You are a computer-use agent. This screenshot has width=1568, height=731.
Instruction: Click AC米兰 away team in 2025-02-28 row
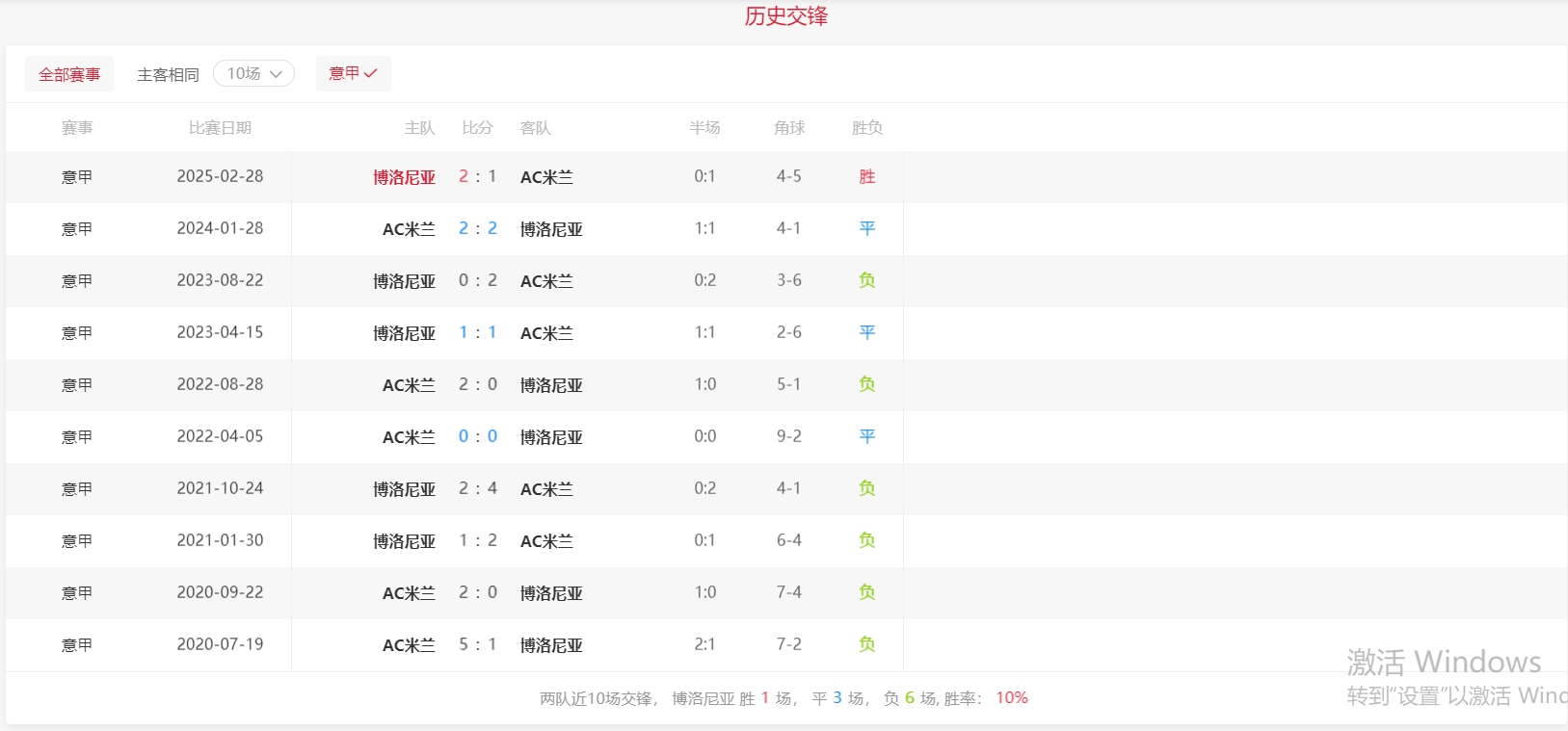point(546,177)
